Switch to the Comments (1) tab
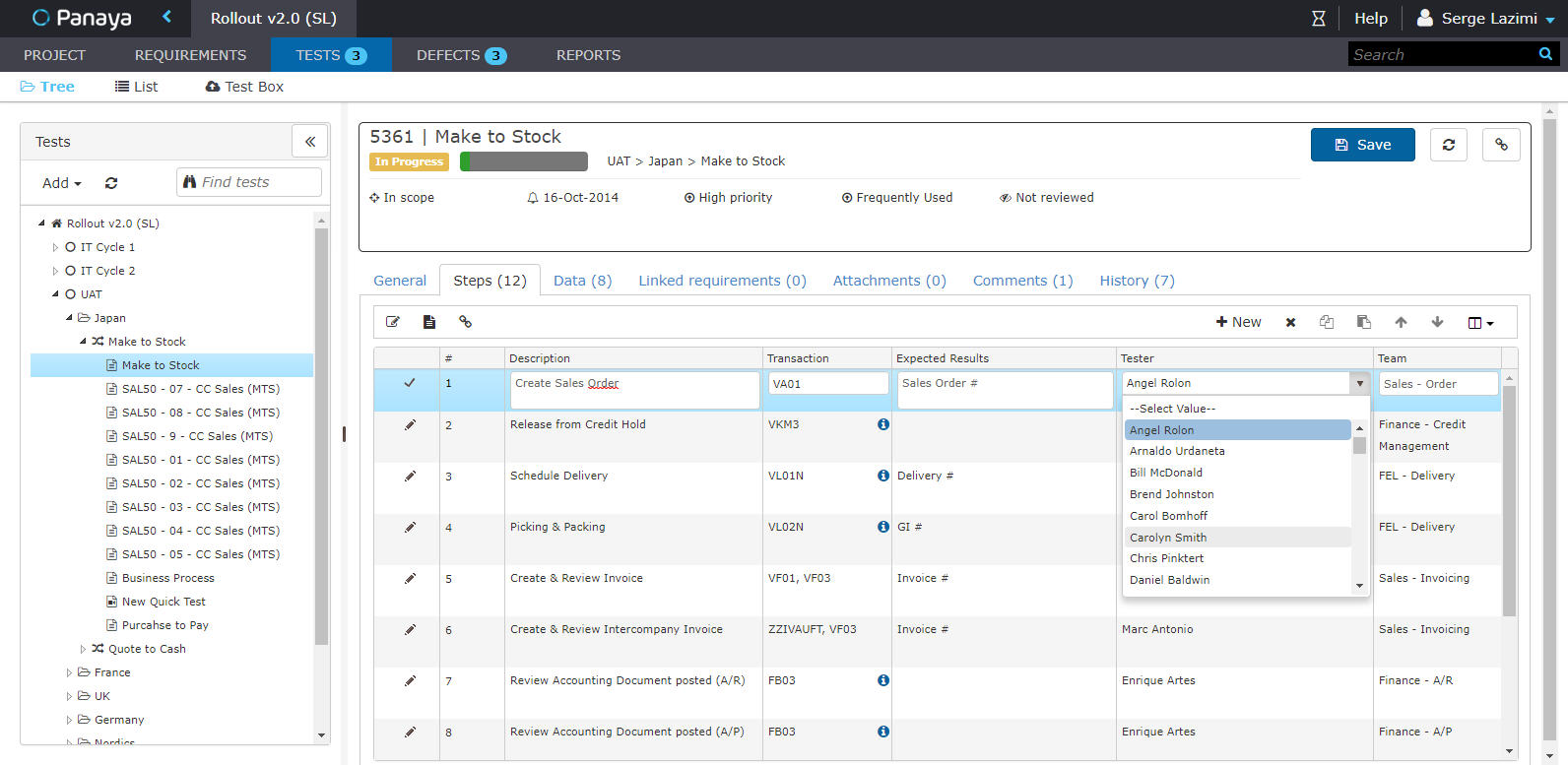The image size is (1568, 765). (1022, 281)
